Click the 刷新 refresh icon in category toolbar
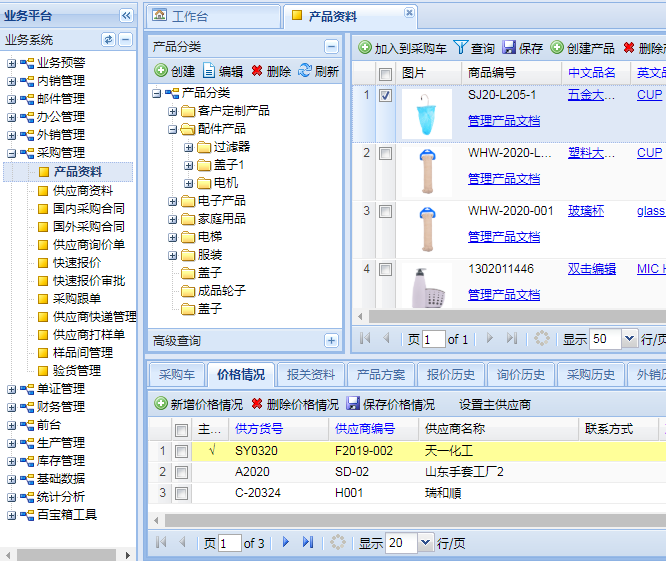This screenshot has height=561, width=666. click(305, 71)
